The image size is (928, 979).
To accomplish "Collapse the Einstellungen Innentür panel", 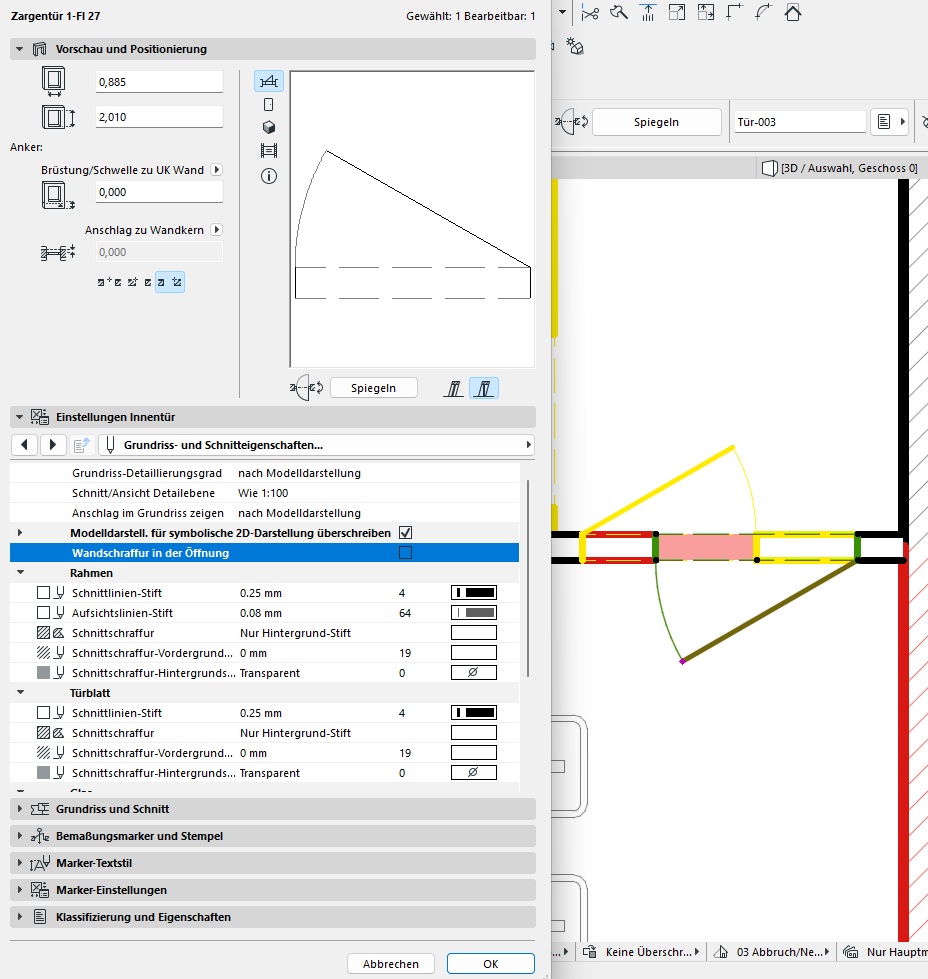I will (20, 416).
